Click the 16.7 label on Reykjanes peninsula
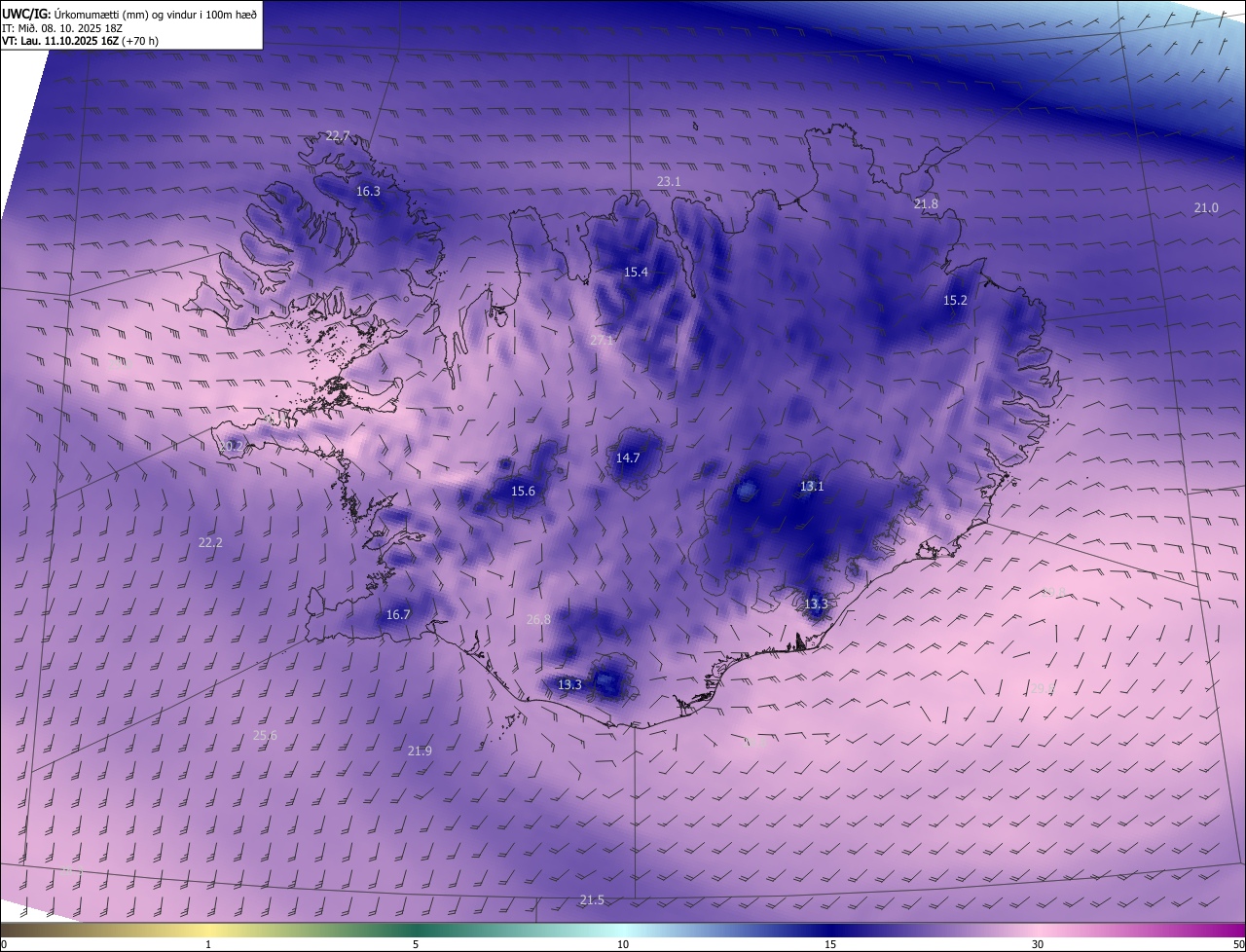The image size is (1246, 952). click(398, 614)
